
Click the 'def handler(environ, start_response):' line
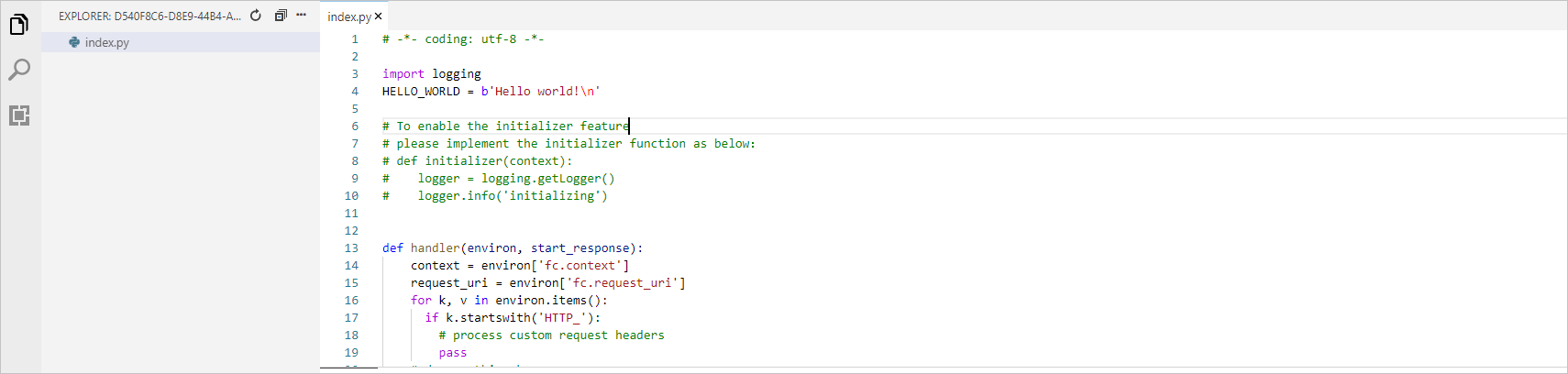pyautogui.click(x=513, y=248)
